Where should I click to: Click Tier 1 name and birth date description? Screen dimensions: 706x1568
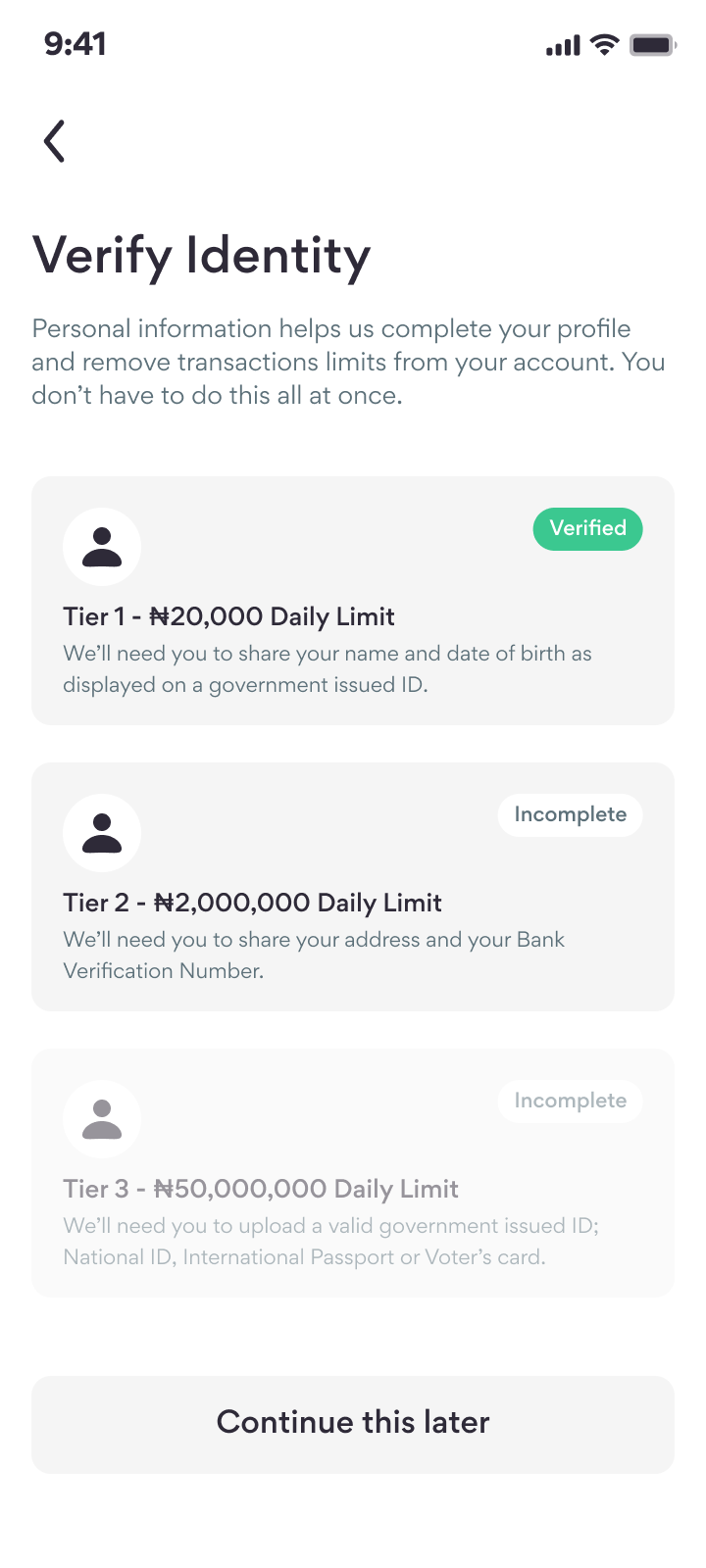click(328, 668)
